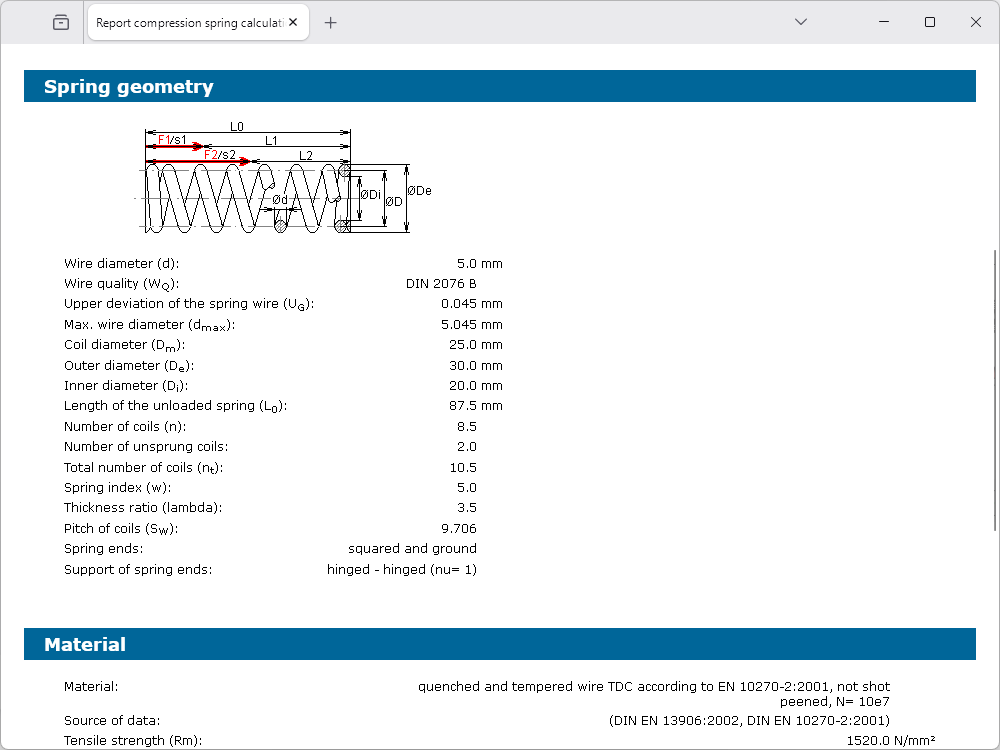Close the Report compression spring tab
The image size is (1000, 750).
[294, 23]
